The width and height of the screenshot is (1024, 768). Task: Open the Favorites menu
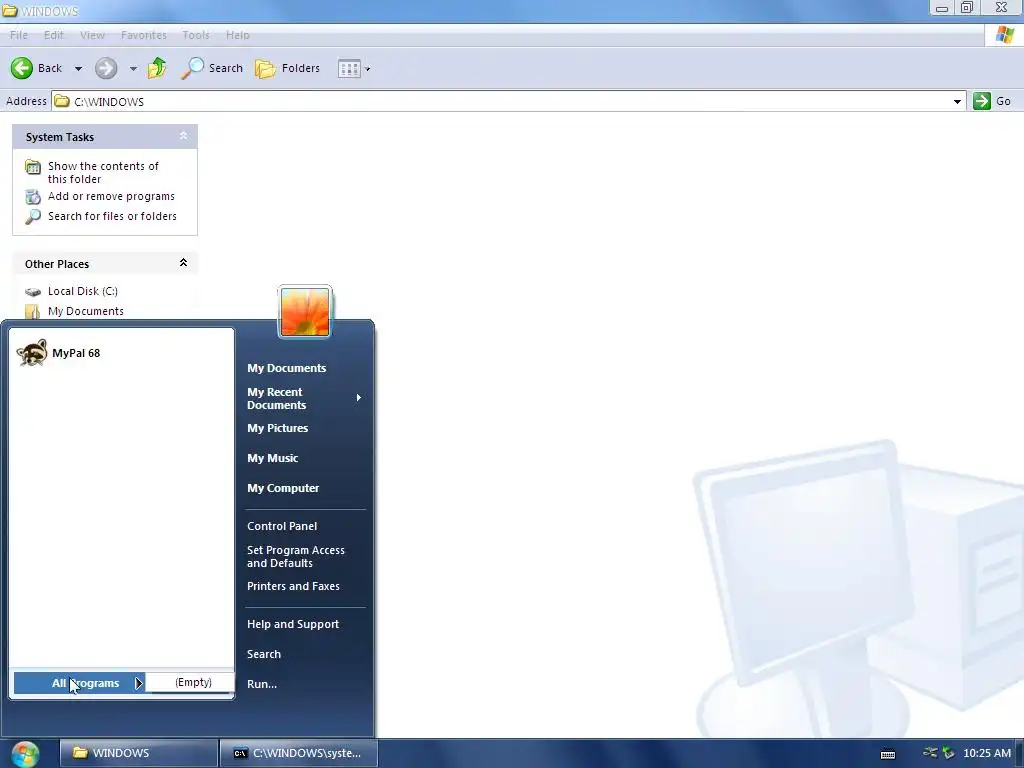[x=144, y=35]
